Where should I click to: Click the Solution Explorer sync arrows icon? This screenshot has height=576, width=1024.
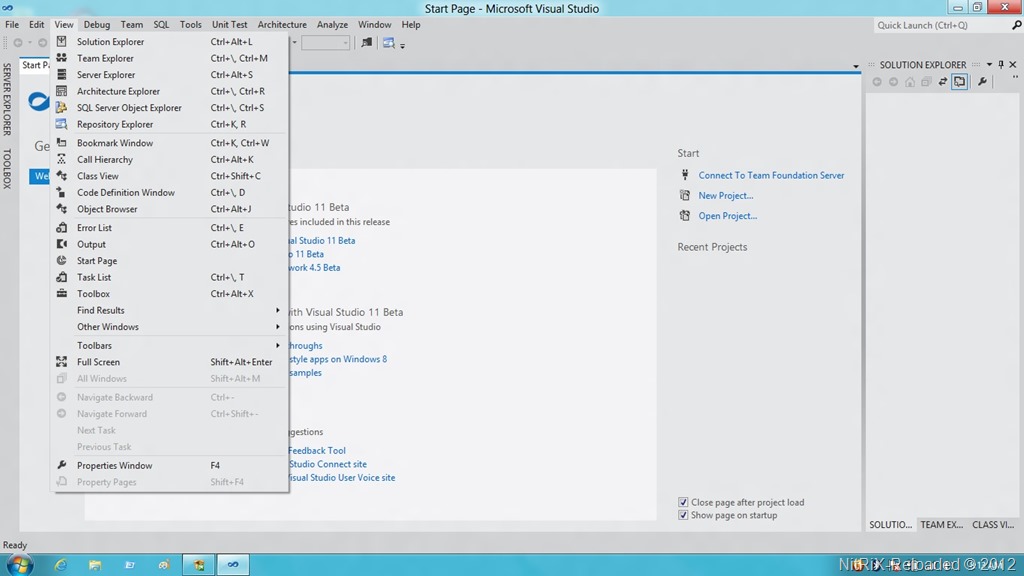coord(942,82)
